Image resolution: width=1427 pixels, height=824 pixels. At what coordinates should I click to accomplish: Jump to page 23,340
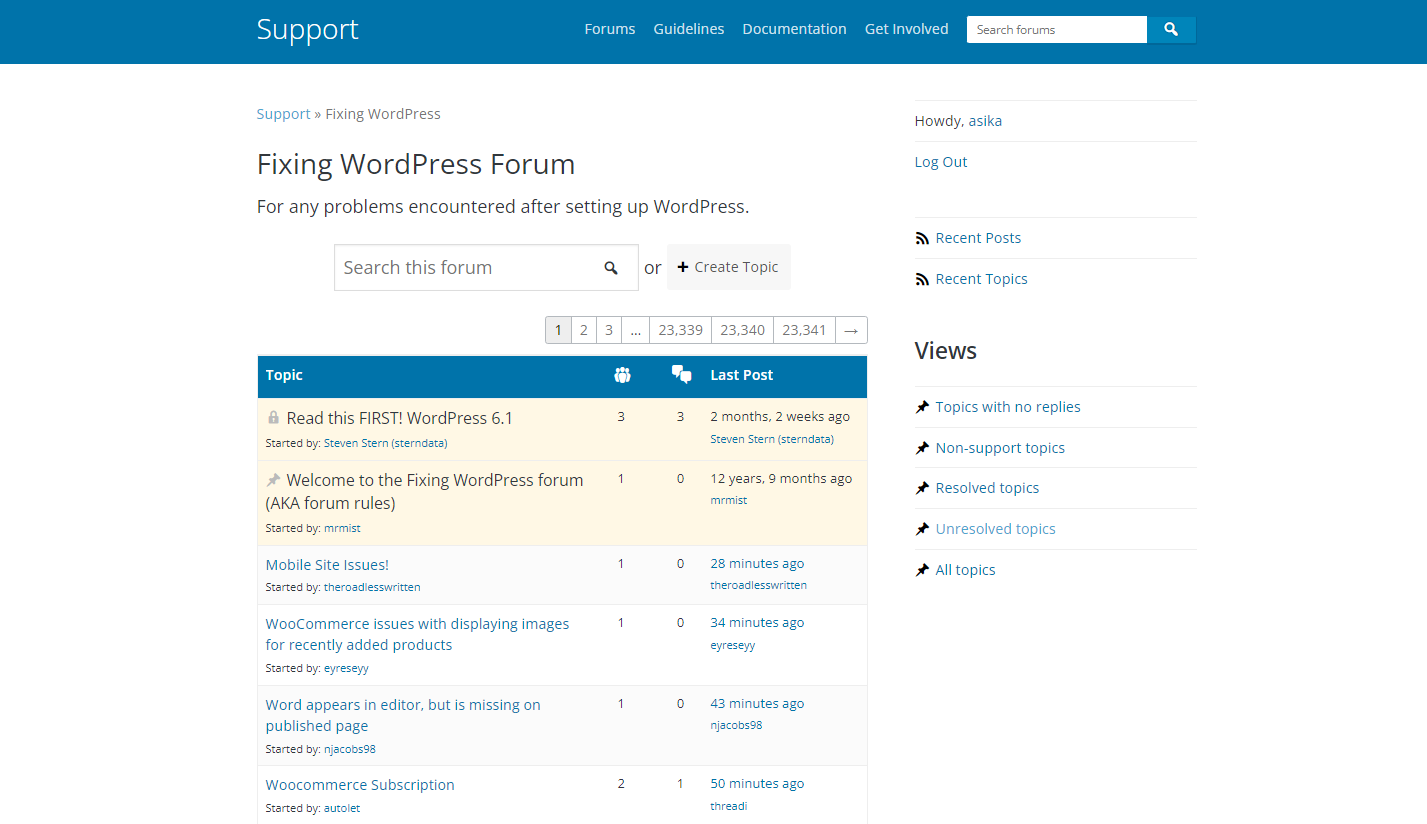[x=743, y=330]
